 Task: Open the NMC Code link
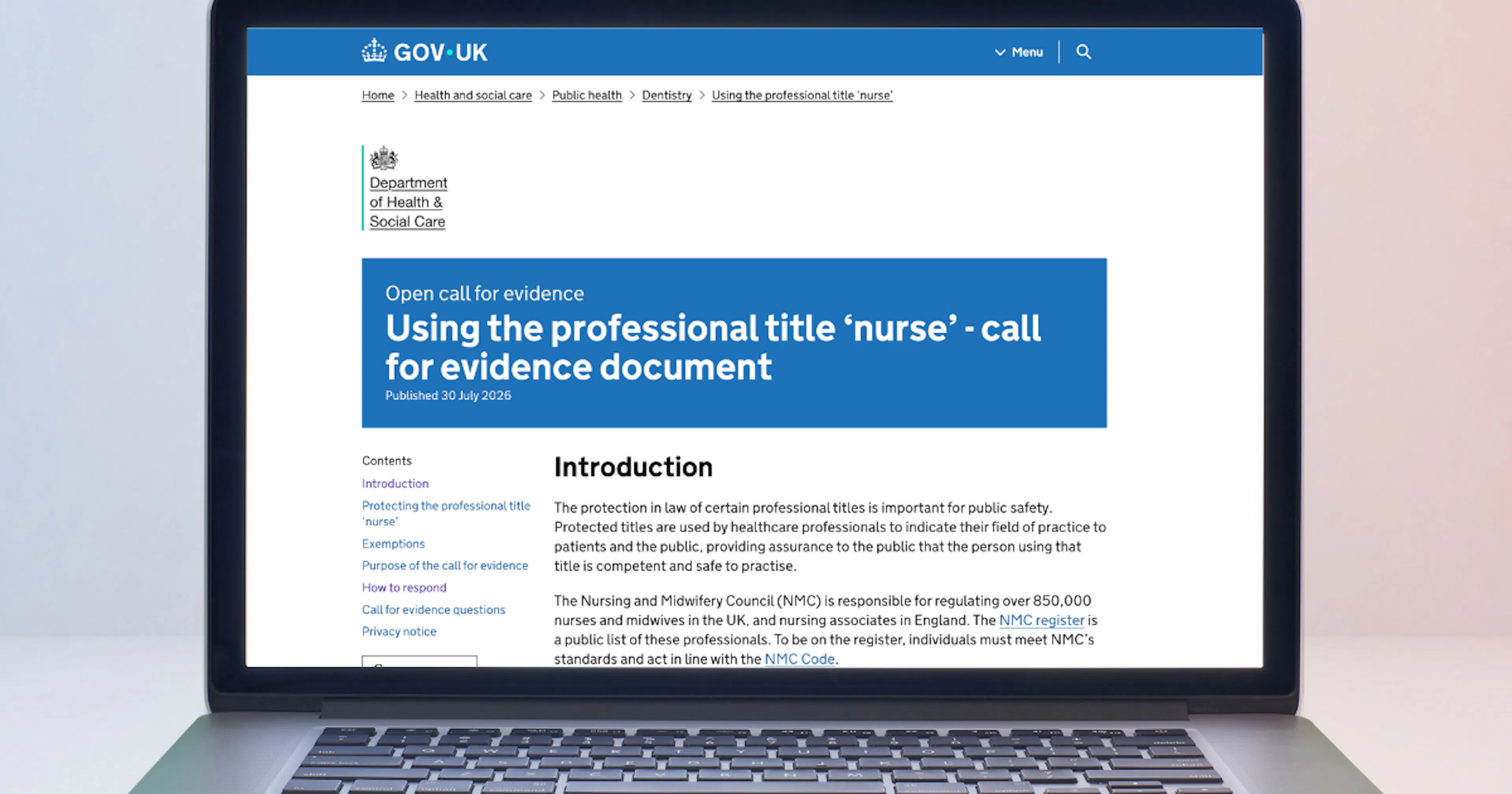pos(799,659)
